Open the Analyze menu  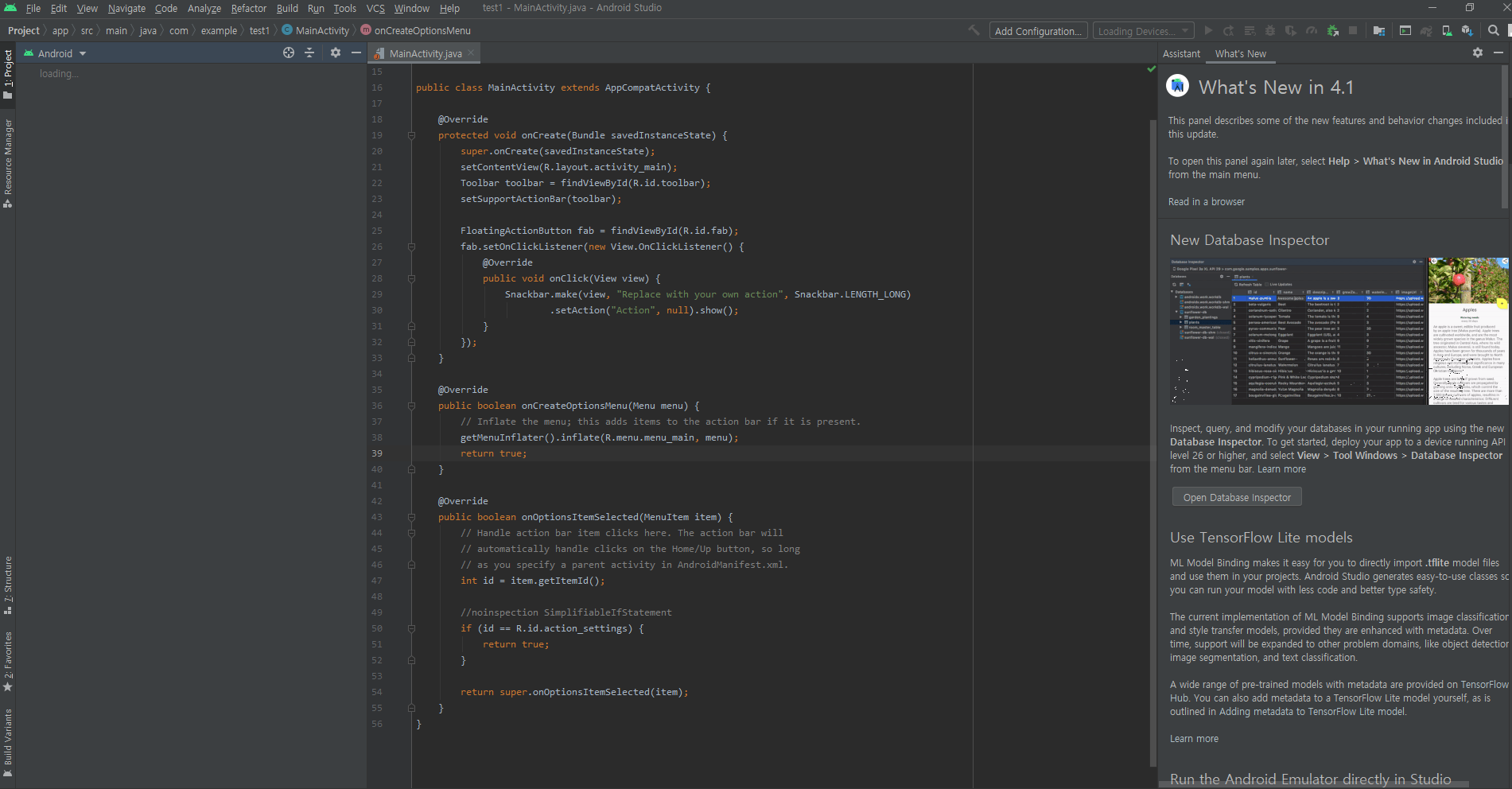click(204, 8)
